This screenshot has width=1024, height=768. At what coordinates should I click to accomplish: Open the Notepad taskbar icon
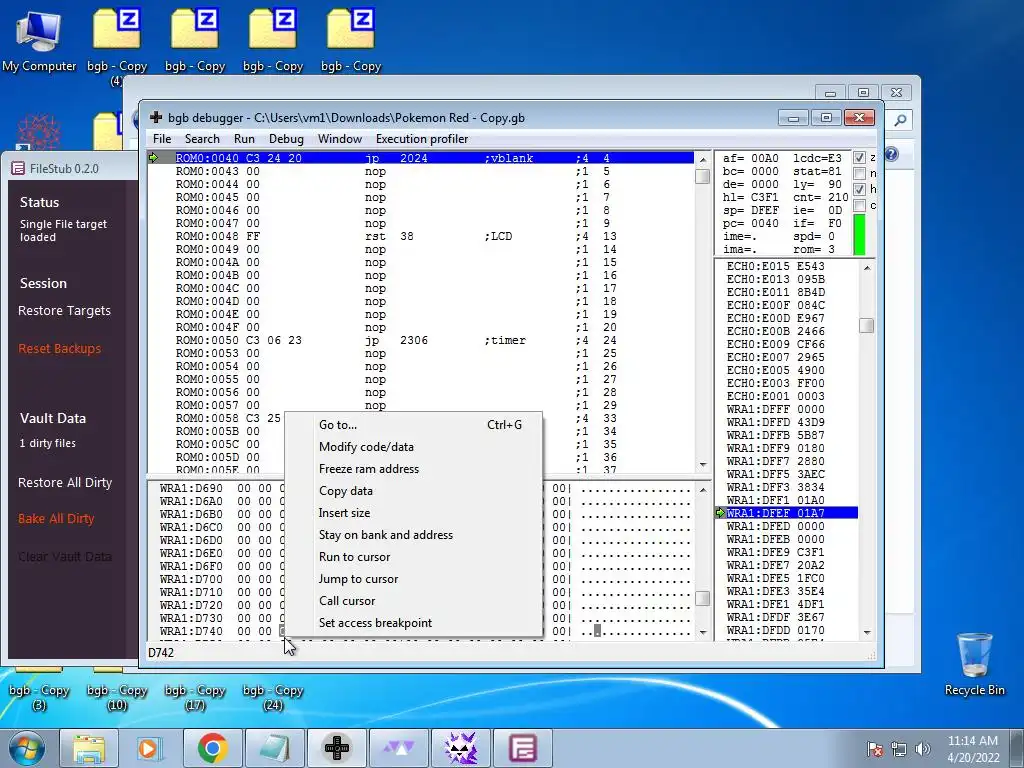(274, 748)
